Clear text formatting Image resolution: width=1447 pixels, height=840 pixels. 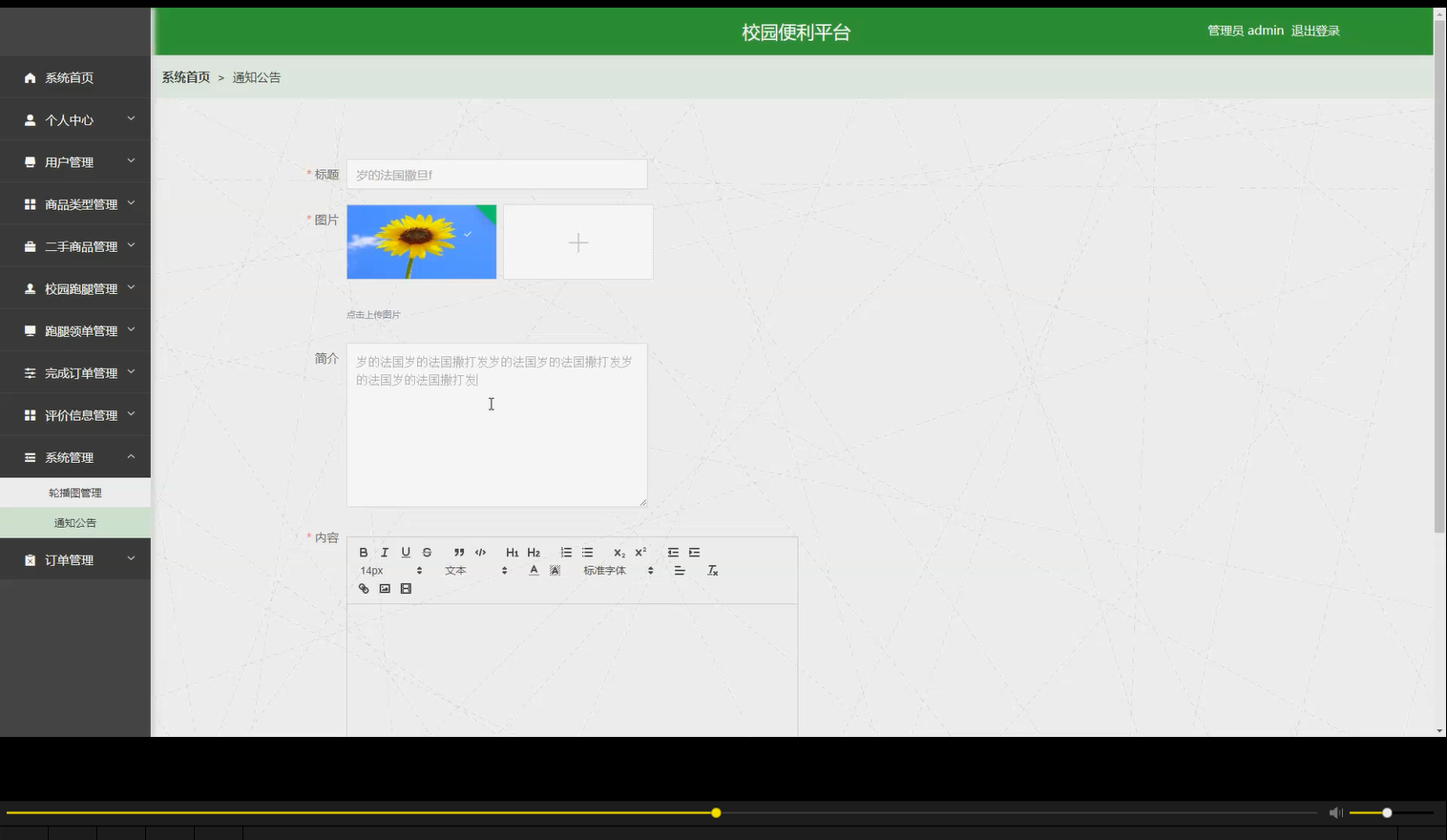[x=712, y=571]
